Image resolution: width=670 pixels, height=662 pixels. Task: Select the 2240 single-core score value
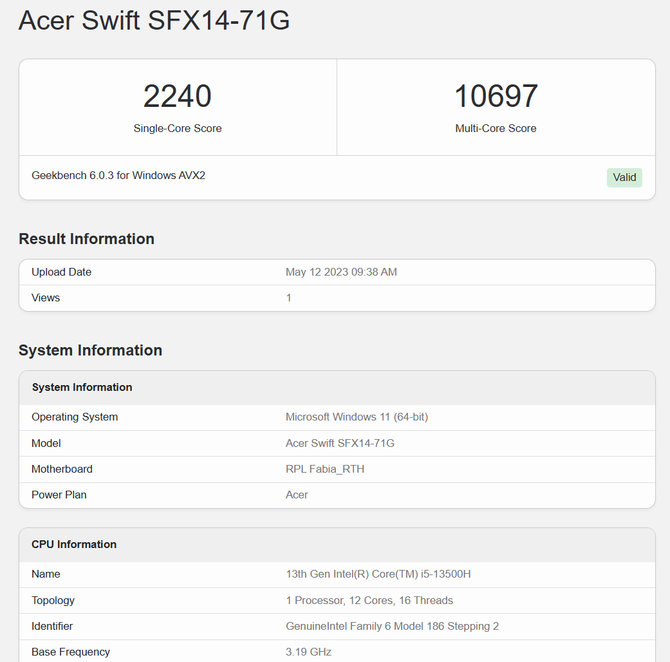[x=177, y=96]
